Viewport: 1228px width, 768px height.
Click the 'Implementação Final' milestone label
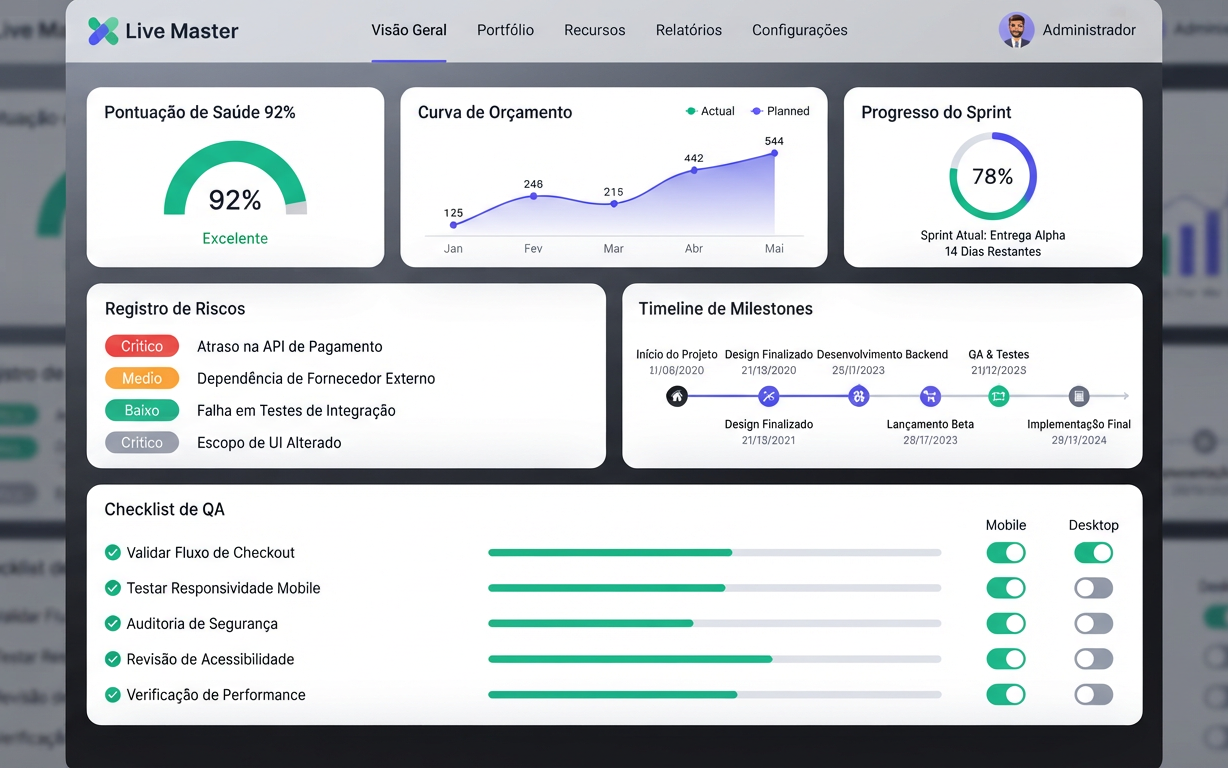1079,424
